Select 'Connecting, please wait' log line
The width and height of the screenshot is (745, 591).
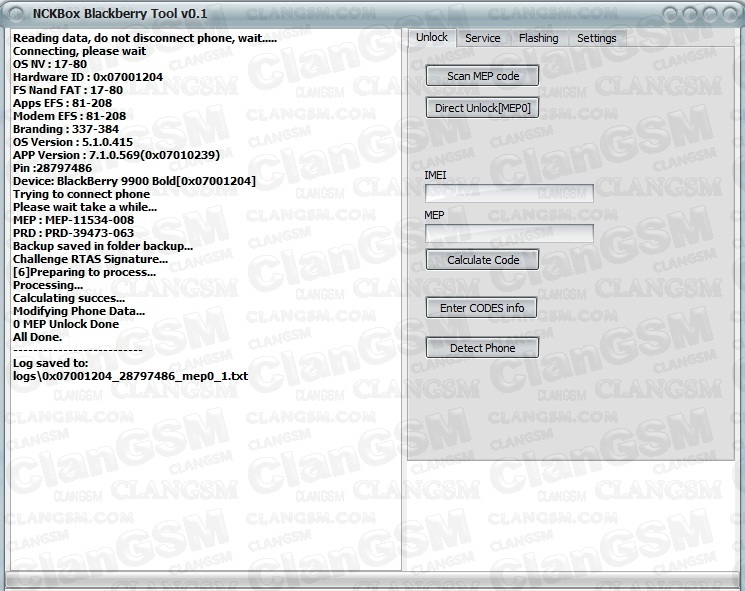click(x=79, y=51)
